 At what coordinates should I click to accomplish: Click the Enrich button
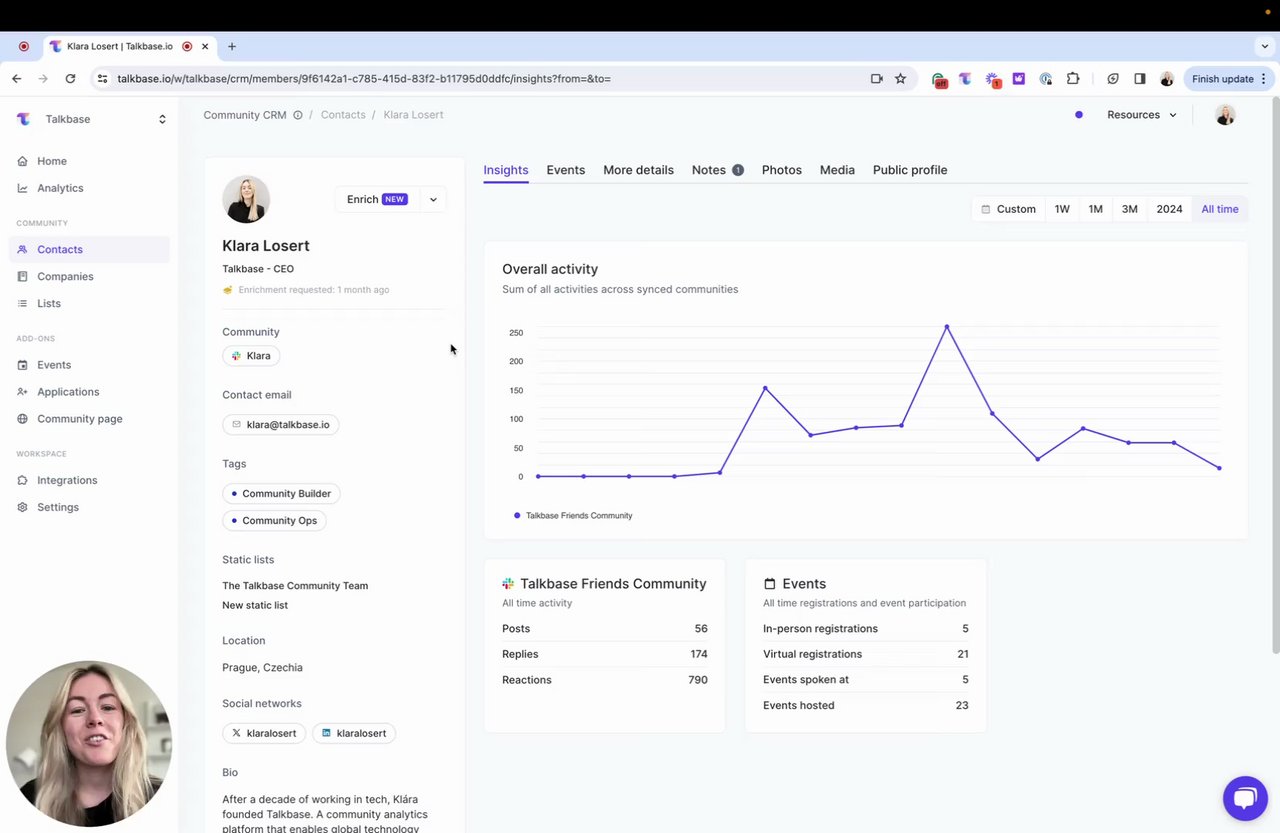[377, 199]
